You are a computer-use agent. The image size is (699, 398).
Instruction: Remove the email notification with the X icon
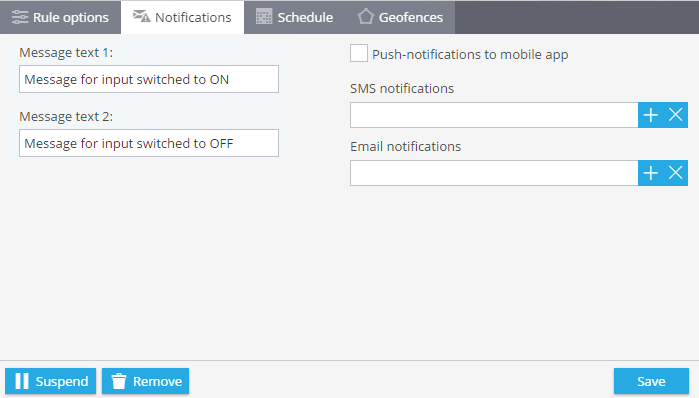pos(676,173)
